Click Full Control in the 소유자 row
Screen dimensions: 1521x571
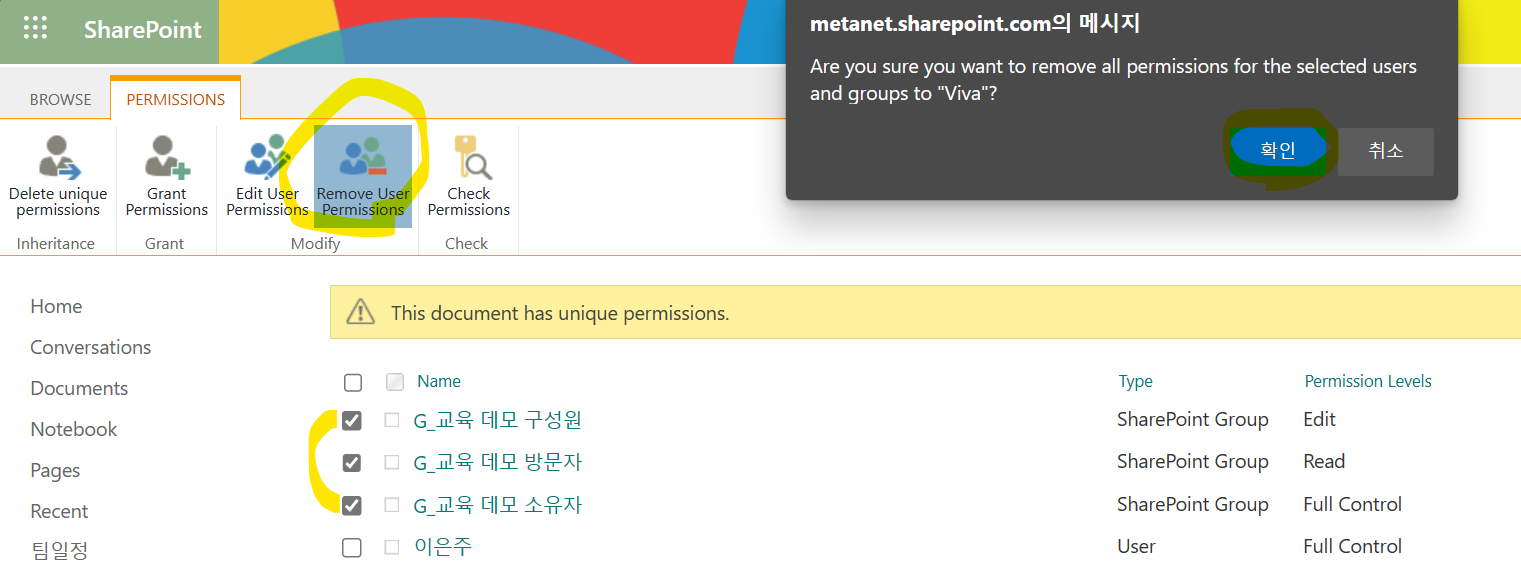pyautogui.click(x=1353, y=504)
